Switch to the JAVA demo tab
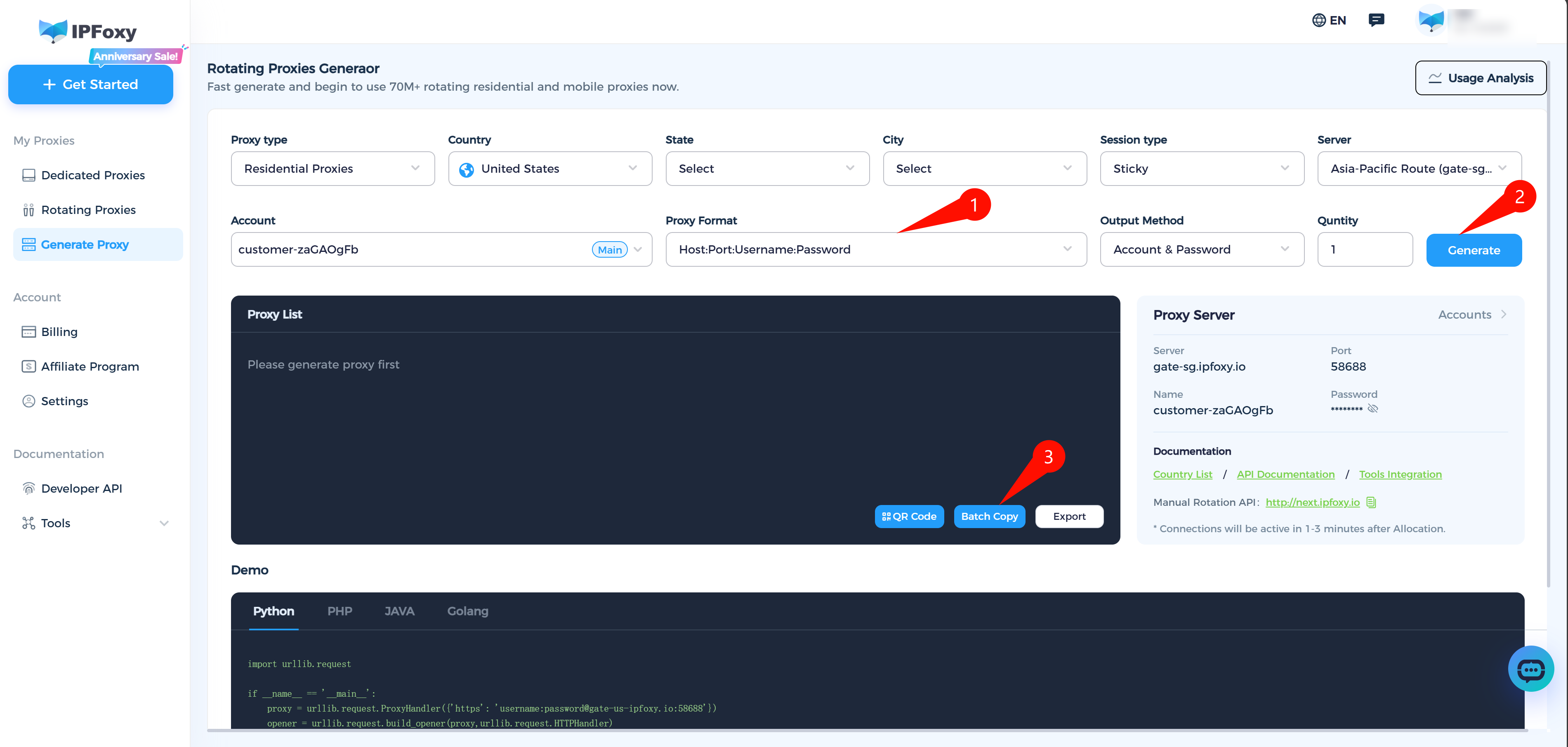 tap(399, 611)
